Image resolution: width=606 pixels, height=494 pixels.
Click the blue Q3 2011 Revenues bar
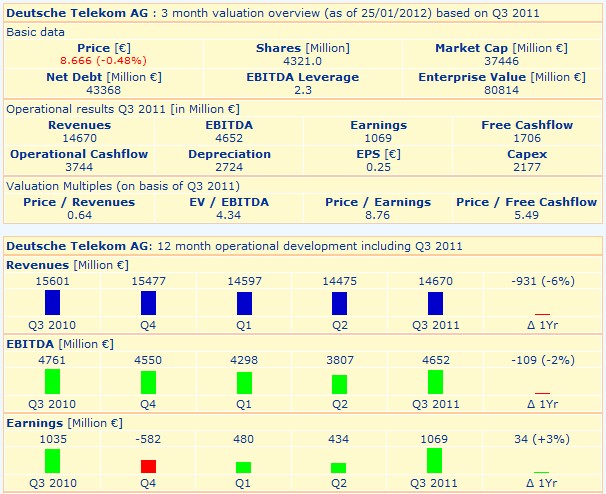click(435, 303)
